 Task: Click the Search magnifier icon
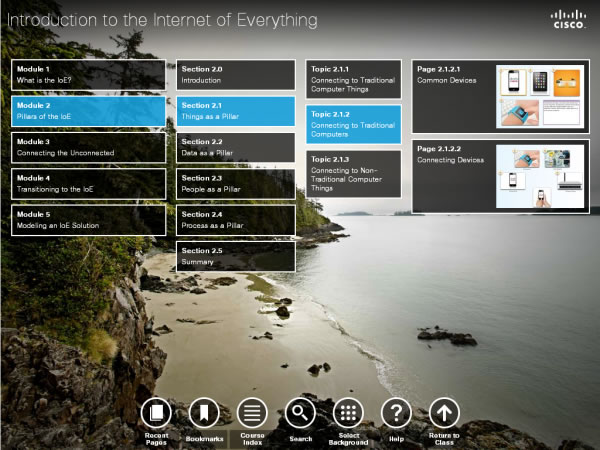(x=300, y=412)
